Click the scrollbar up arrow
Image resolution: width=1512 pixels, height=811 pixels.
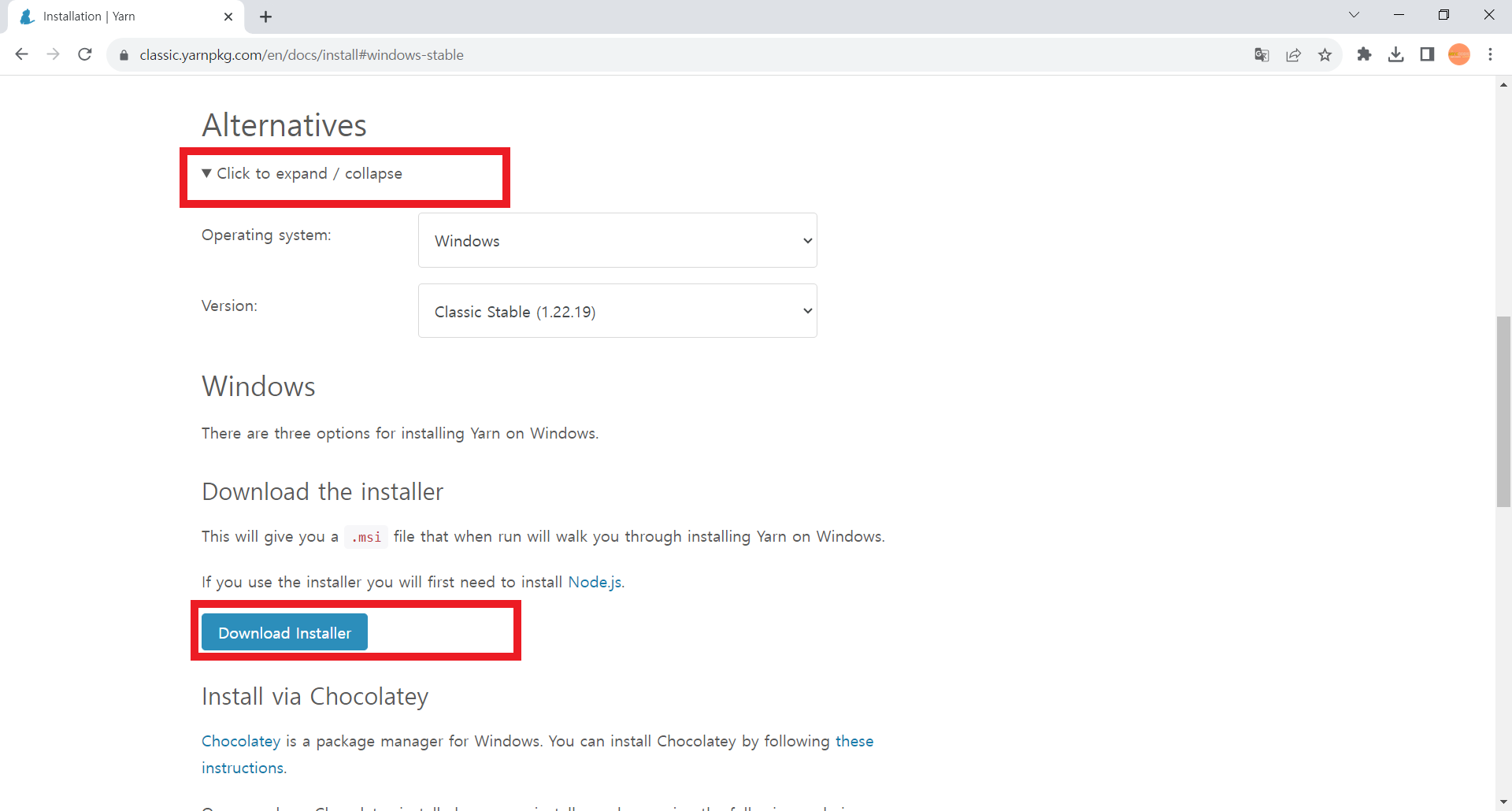pyautogui.click(x=1503, y=84)
